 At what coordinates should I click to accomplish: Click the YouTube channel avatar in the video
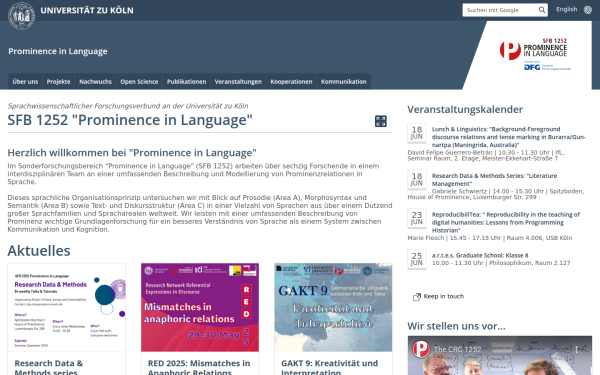click(421, 349)
